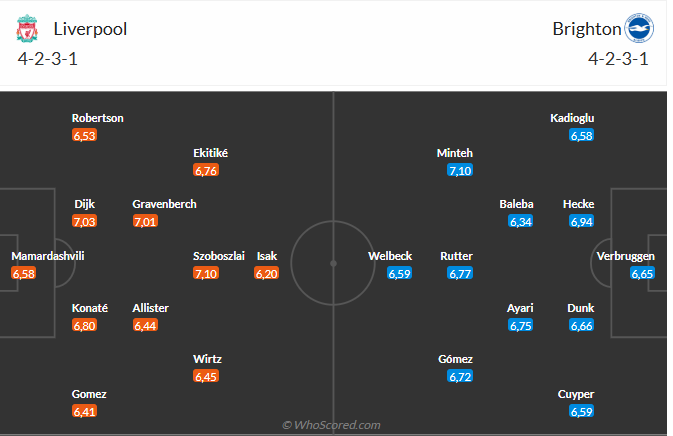Click Baleba's 6,34 rating badge
Image resolution: width=673 pixels, height=436 pixels.
point(521,221)
